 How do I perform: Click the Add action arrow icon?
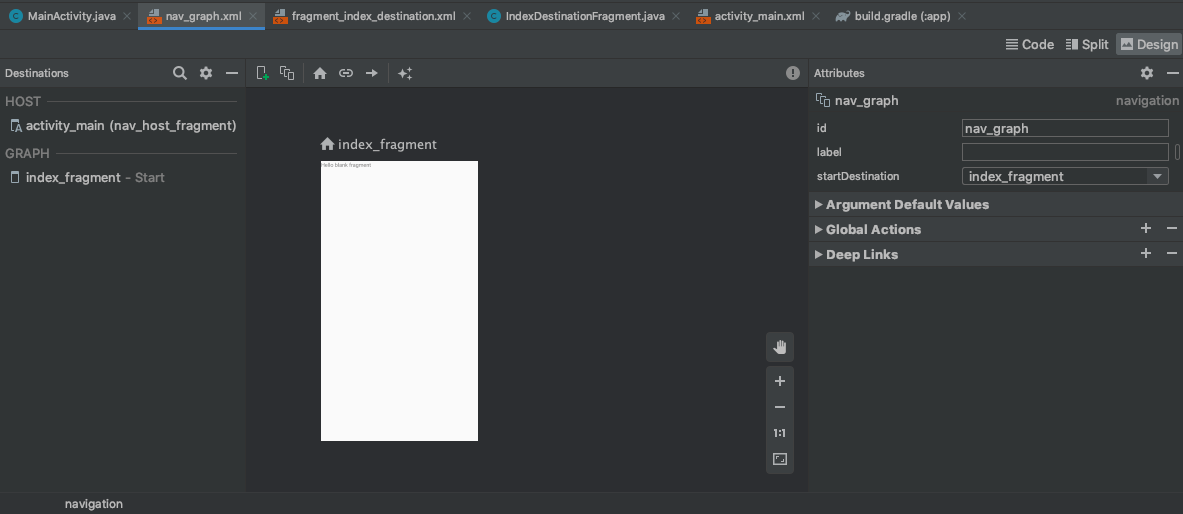[x=371, y=73]
